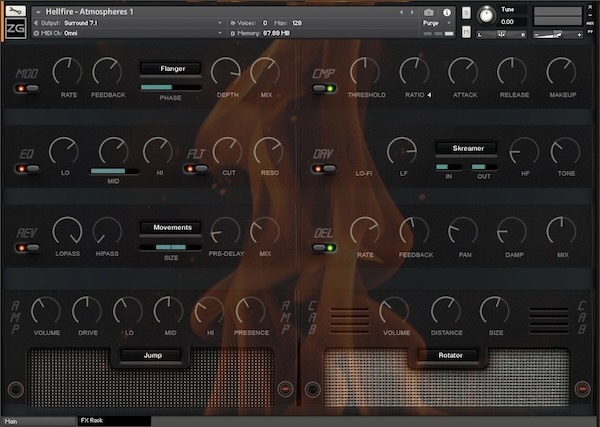The height and width of the screenshot is (427, 600).
Task: Click the ZG instrument logo
Action: pyautogui.click(x=16, y=28)
